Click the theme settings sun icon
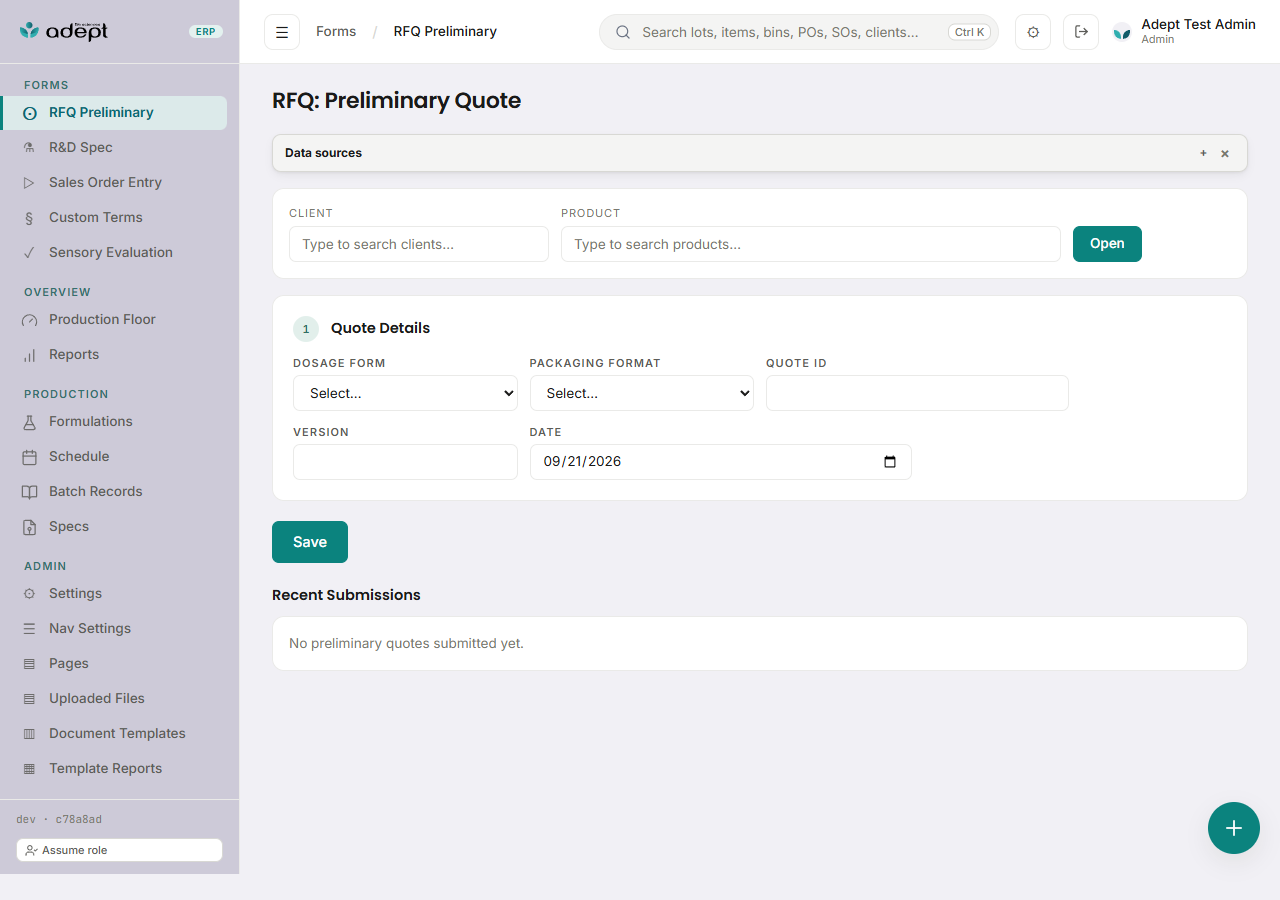The width and height of the screenshot is (1280, 900). point(1033,32)
